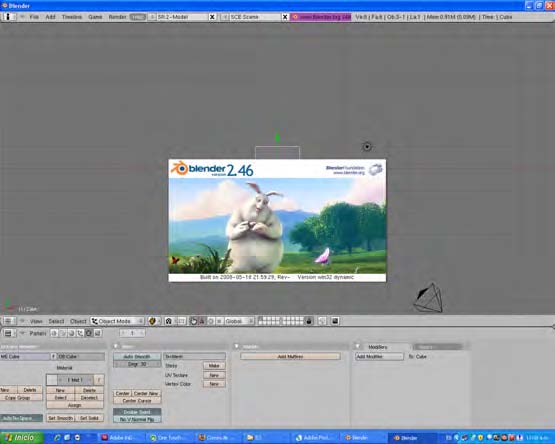
Task: Open the viewport draw type shading icon
Action: 153,321
